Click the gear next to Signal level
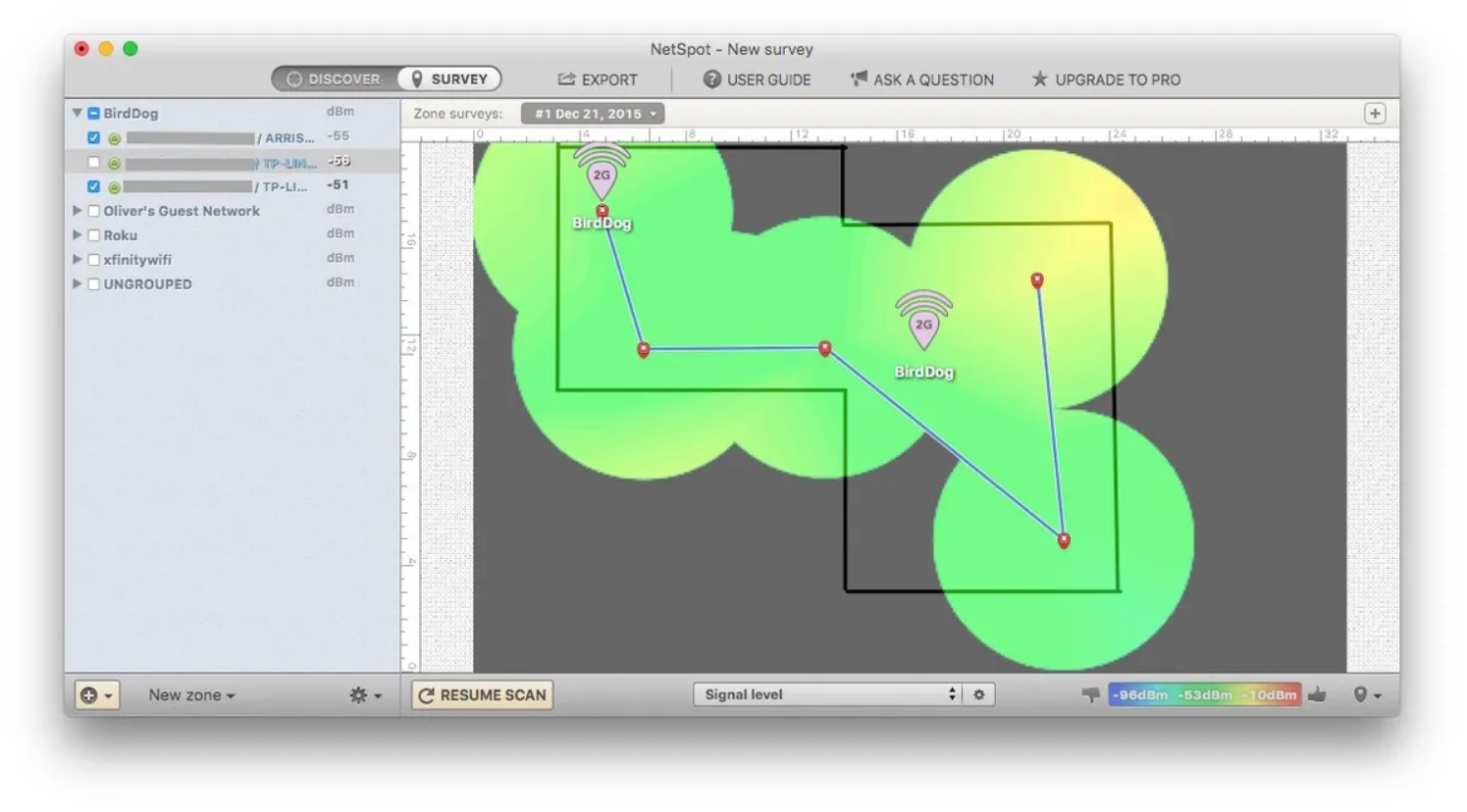This screenshot has width=1467, height=812. point(978,694)
